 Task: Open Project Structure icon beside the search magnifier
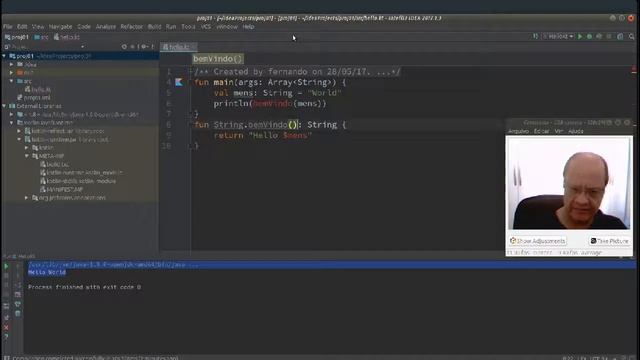click(620, 37)
